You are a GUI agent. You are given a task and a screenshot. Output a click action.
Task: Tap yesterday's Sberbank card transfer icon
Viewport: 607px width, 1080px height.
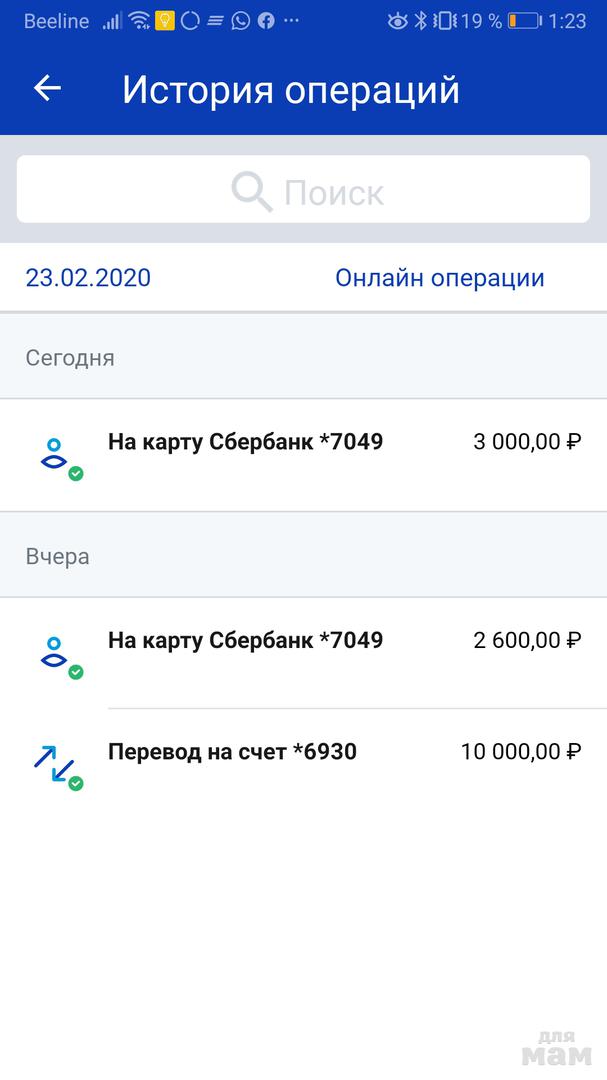coord(56,654)
